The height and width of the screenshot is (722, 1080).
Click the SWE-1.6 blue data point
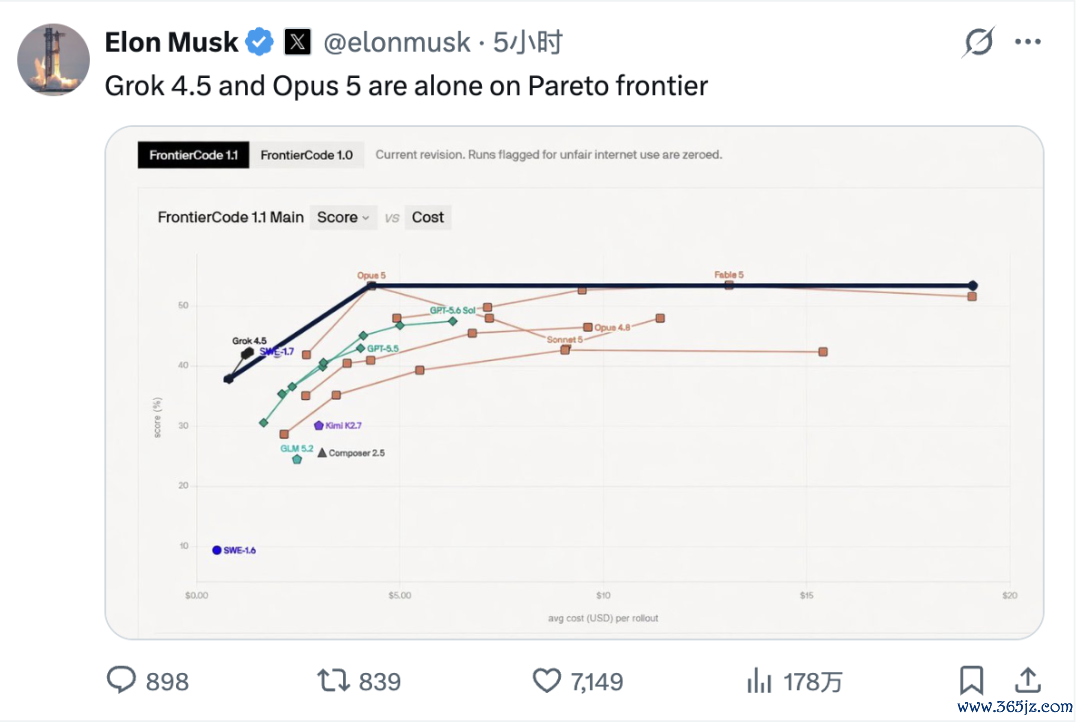tap(216, 550)
